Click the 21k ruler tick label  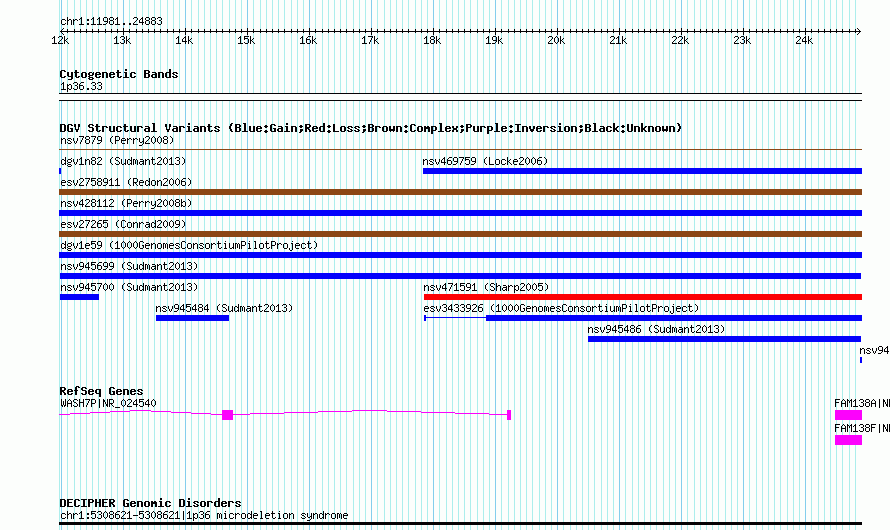(618, 40)
